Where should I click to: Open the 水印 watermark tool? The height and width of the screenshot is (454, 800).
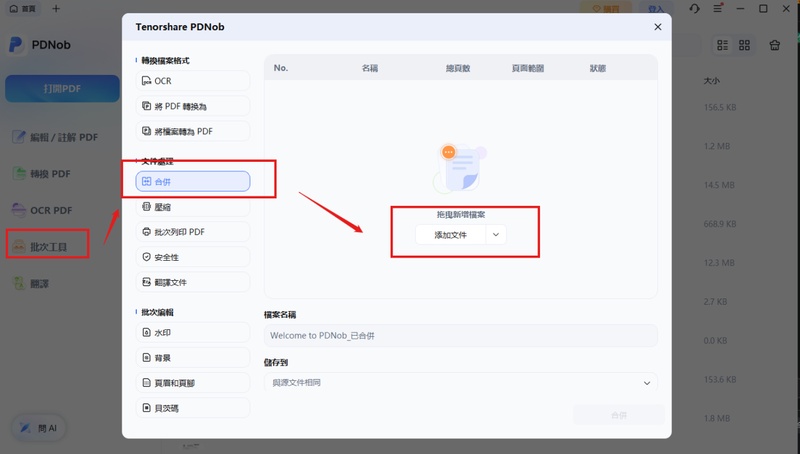(193, 333)
